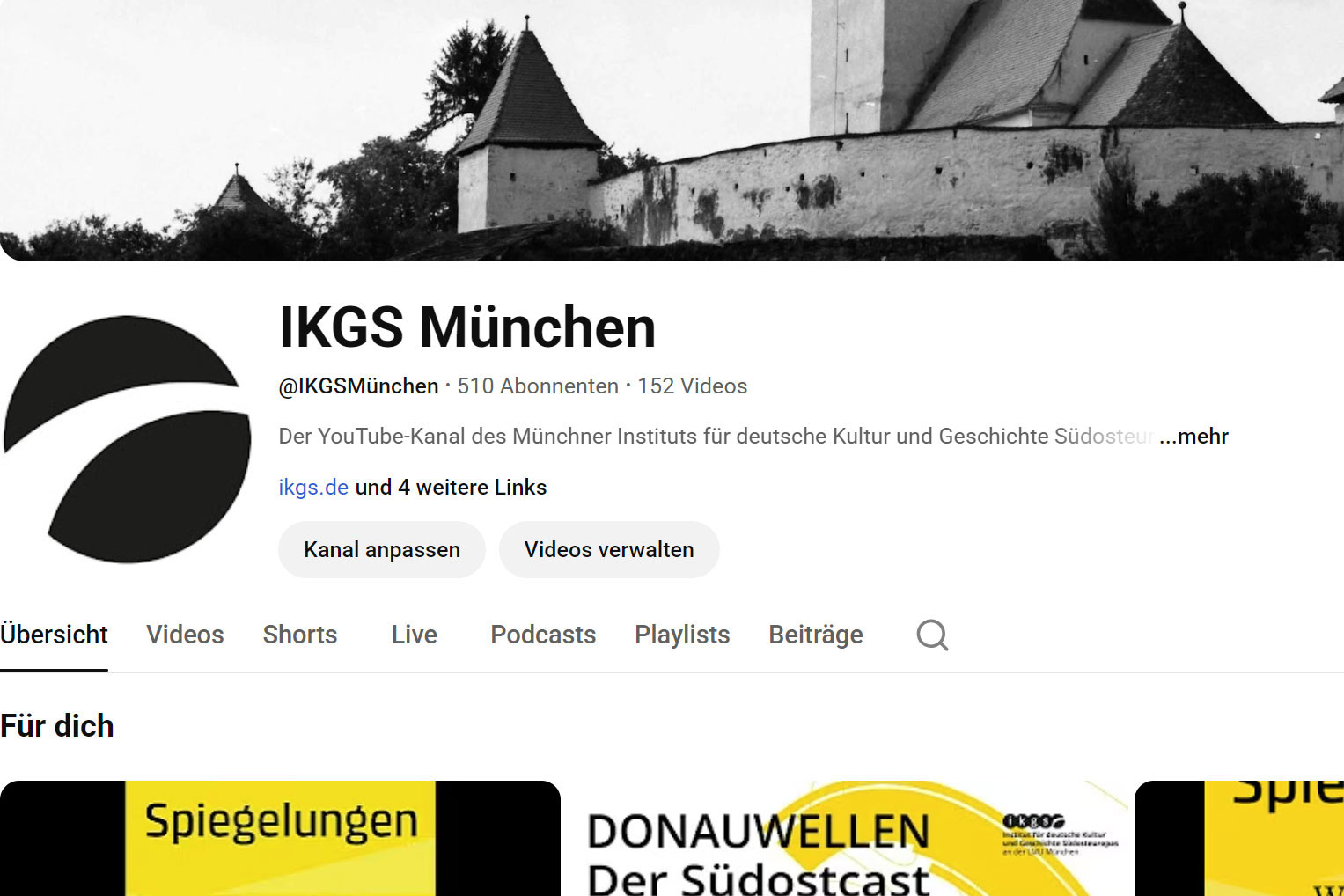1344x896 pixels.
Task: Open the Podcasts tab
Action: 543,635
